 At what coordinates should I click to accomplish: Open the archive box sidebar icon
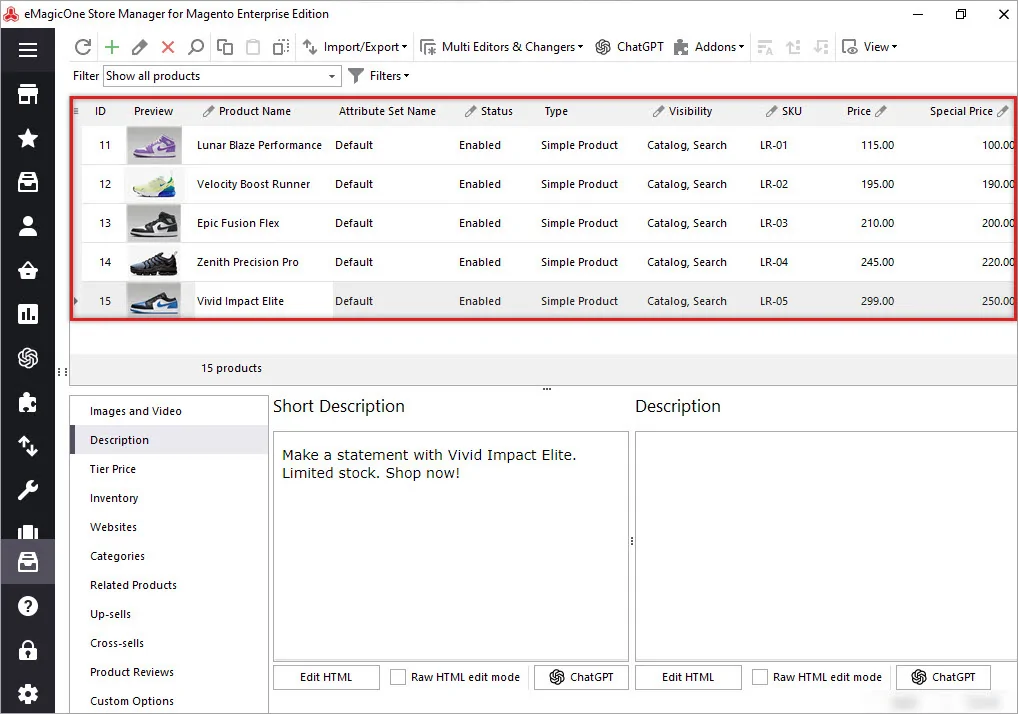27,182
